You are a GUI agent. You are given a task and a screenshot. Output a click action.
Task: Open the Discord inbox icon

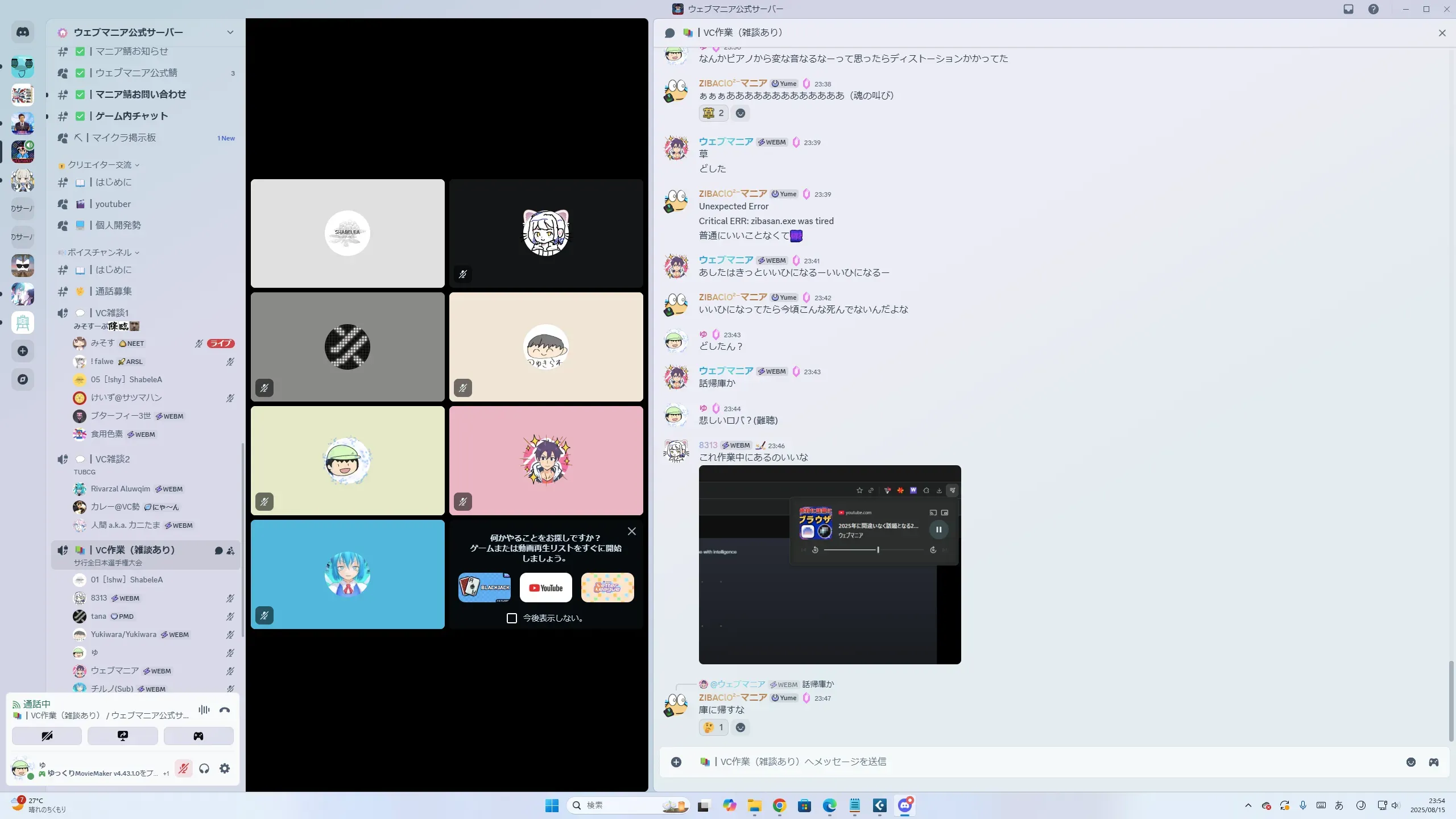[1348, 9]
